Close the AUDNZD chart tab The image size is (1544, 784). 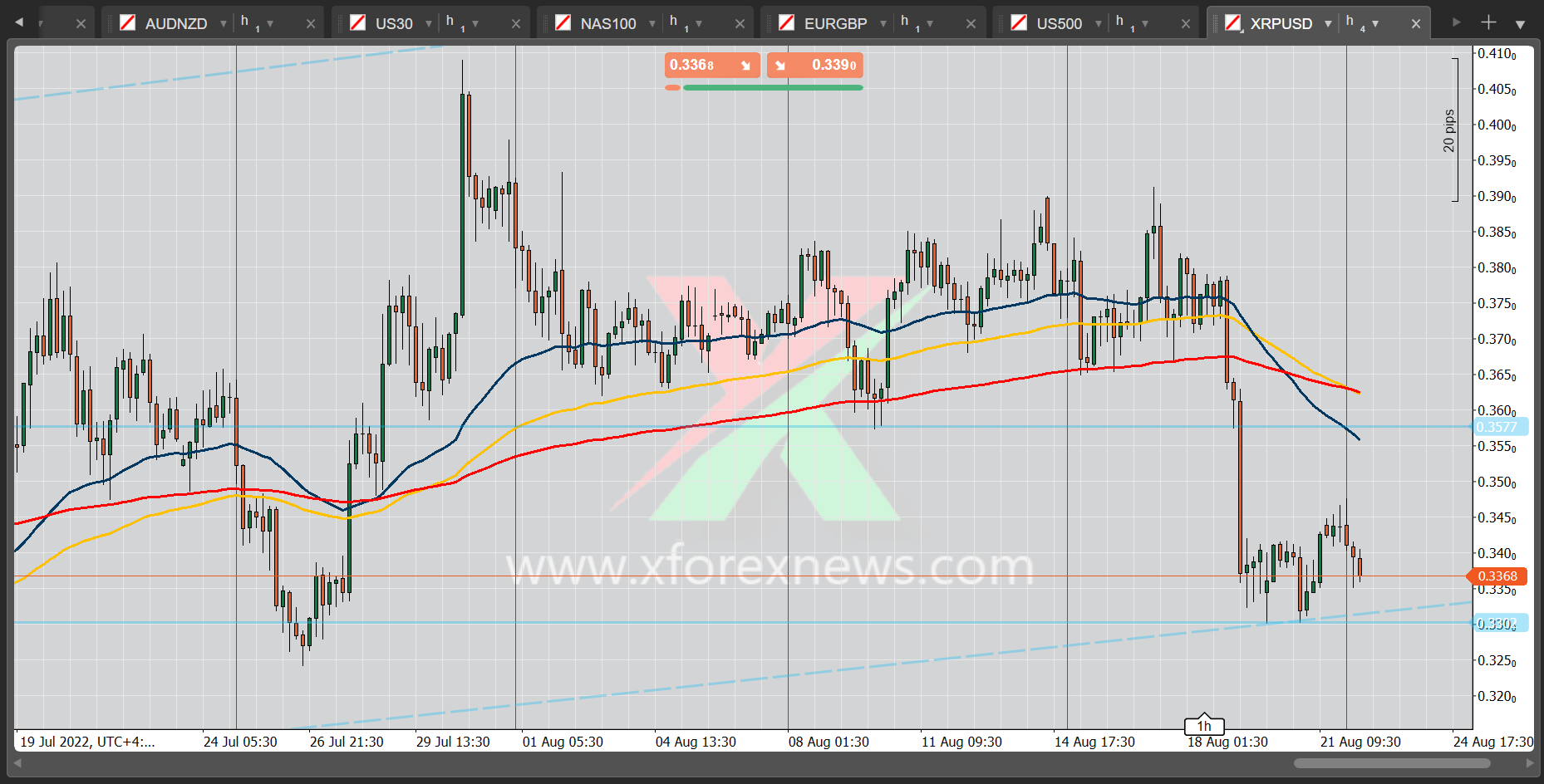311,24
